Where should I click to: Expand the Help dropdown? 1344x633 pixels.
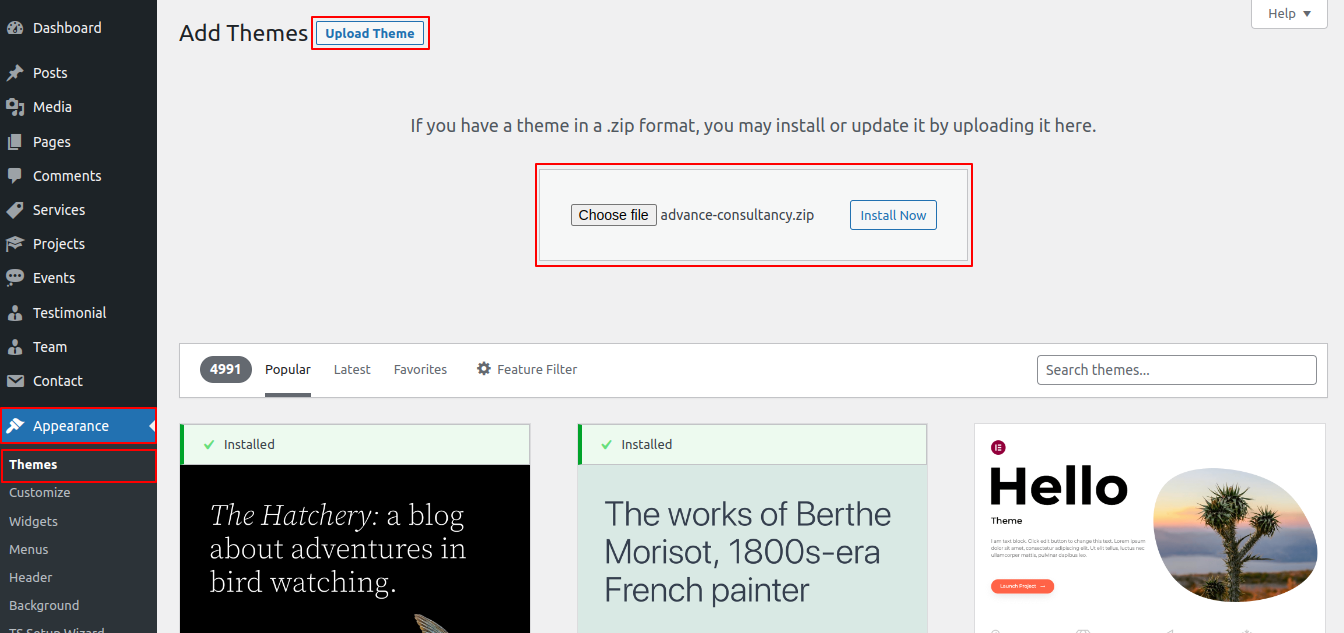point(1289,14)
